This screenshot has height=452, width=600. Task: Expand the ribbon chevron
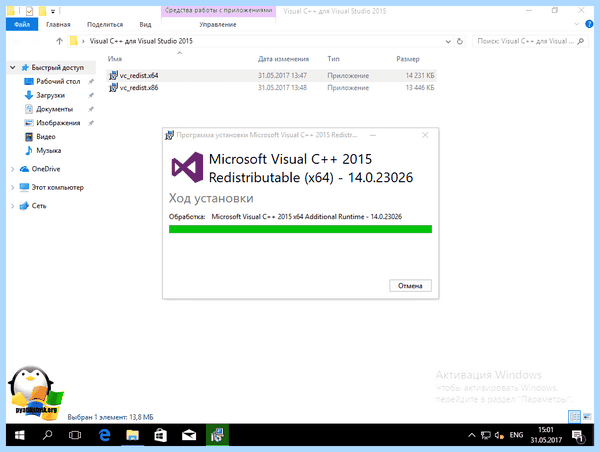pyautogui.click(x=577, y=24)
